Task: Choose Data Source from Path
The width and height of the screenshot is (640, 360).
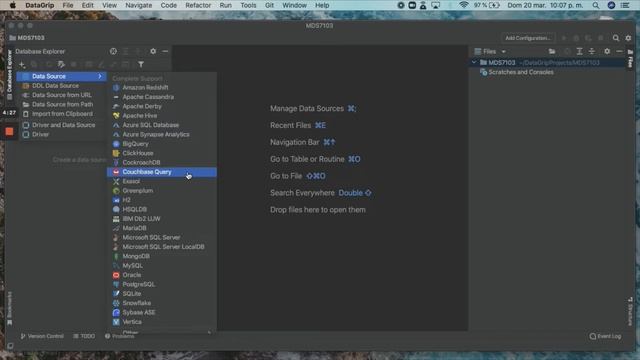Action: 62,104
